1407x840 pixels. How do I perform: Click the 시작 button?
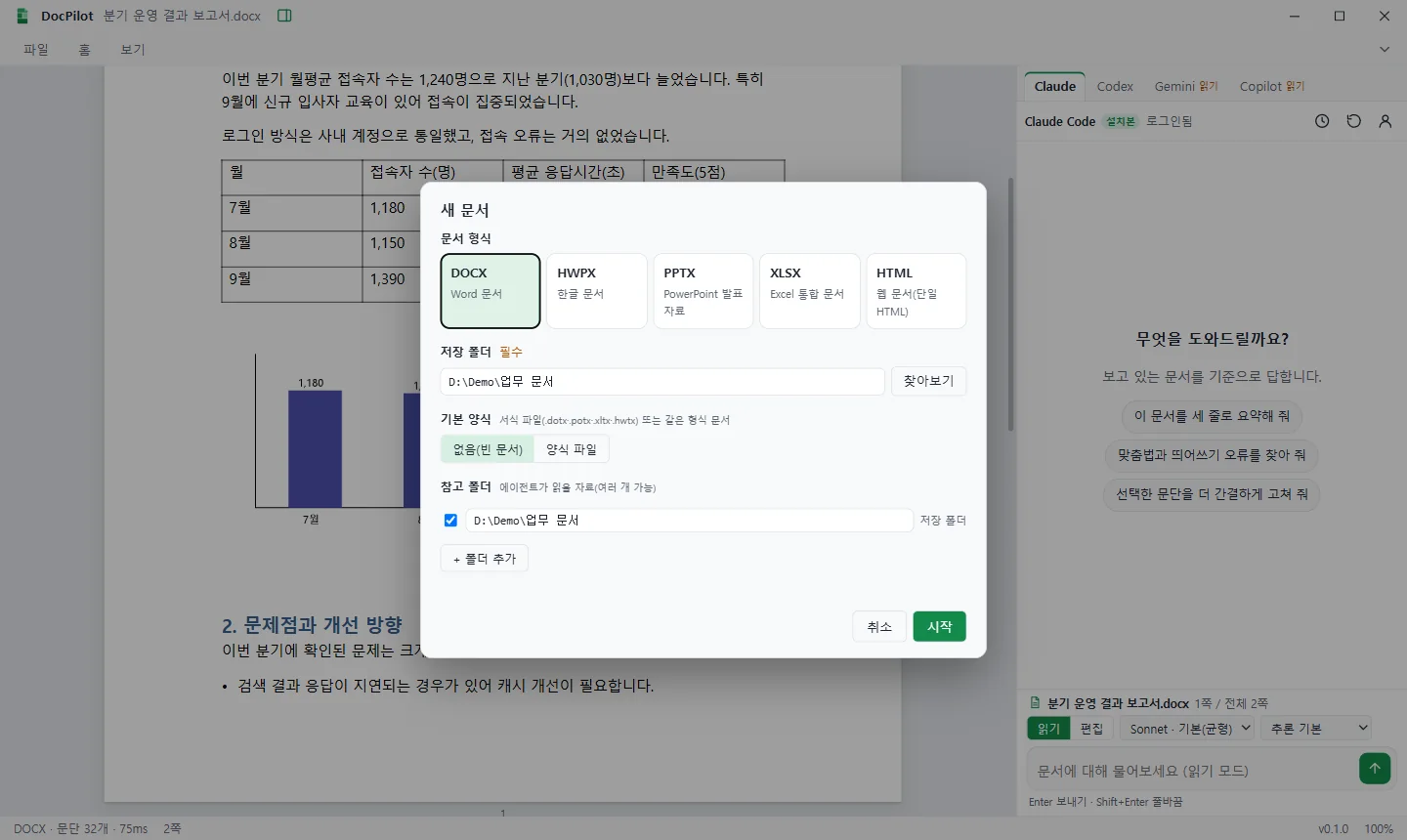click(939, 626)
